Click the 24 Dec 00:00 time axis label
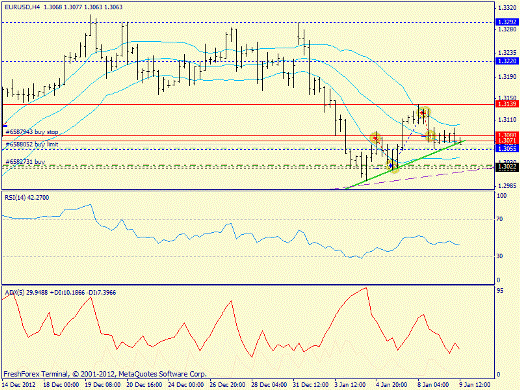 coord(186,384)
